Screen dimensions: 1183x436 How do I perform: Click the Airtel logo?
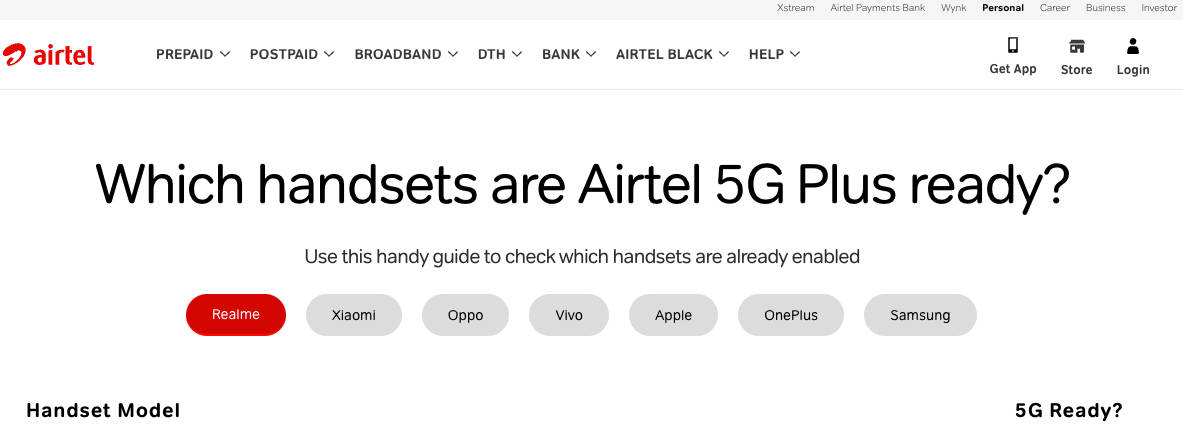pos(48,54)
